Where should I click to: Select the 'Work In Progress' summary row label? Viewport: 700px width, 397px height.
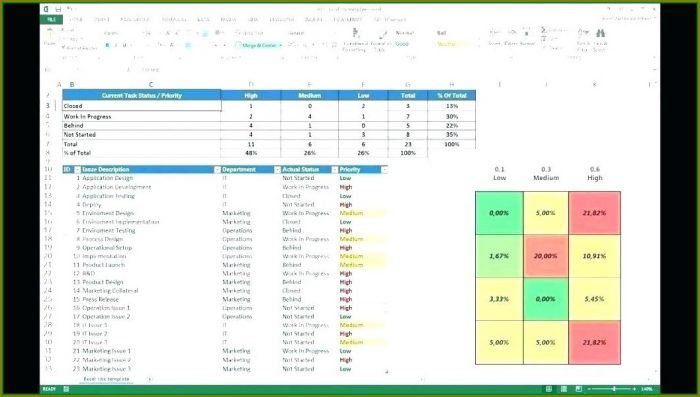click(x=142, y=117)
